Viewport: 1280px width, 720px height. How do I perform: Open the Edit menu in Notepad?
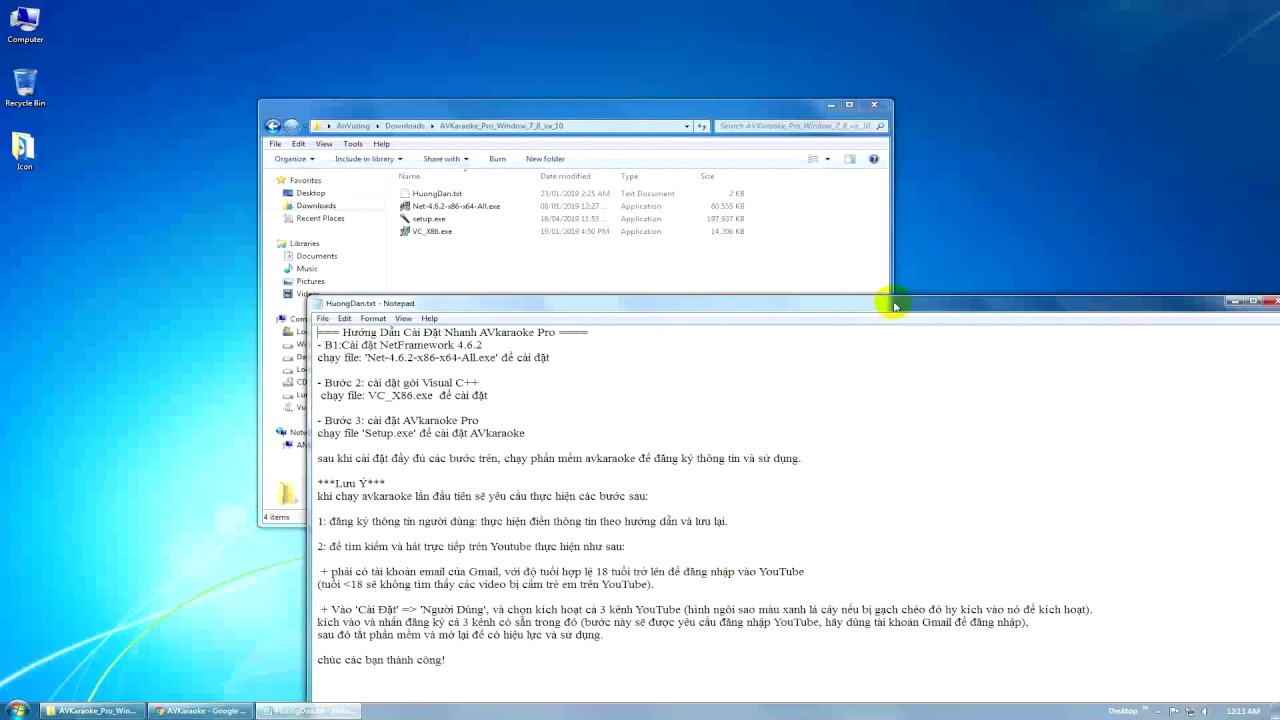point(344,319)
